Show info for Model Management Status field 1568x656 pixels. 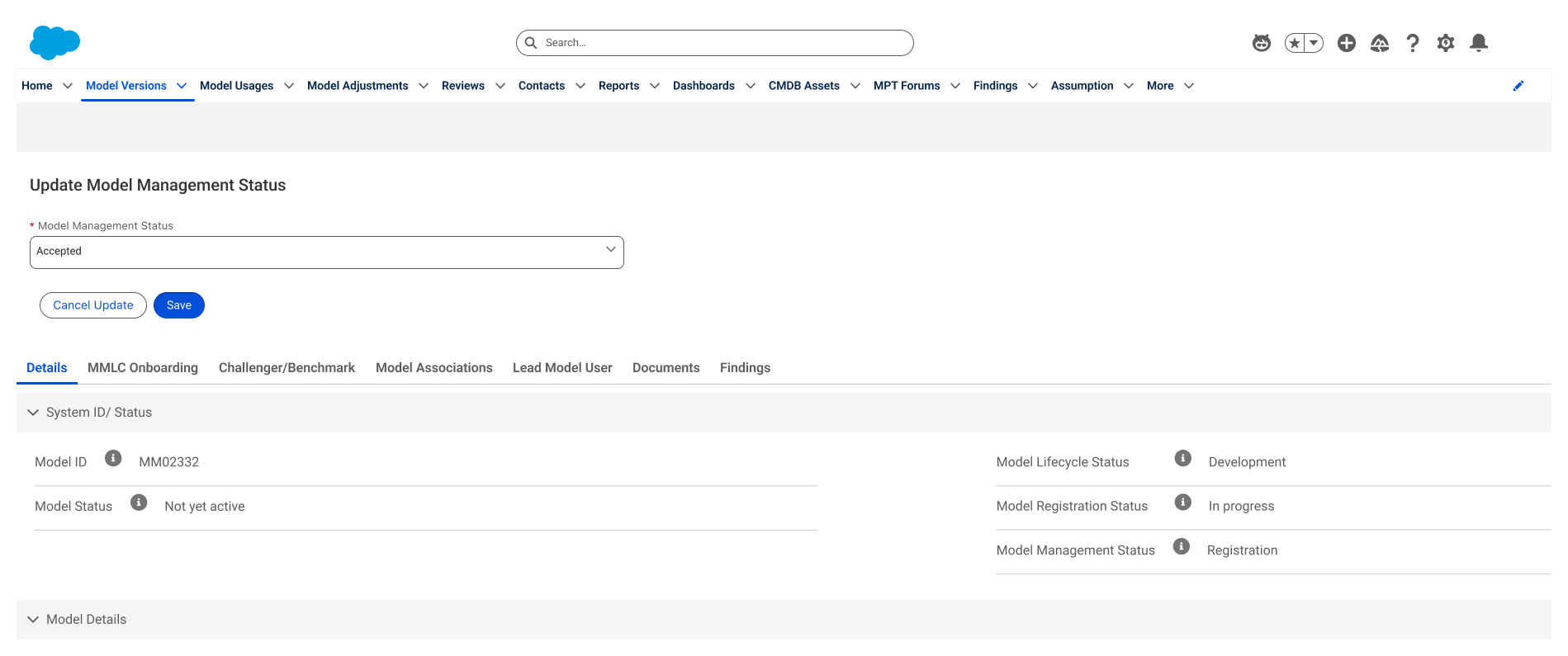(x=1182, y=546)
